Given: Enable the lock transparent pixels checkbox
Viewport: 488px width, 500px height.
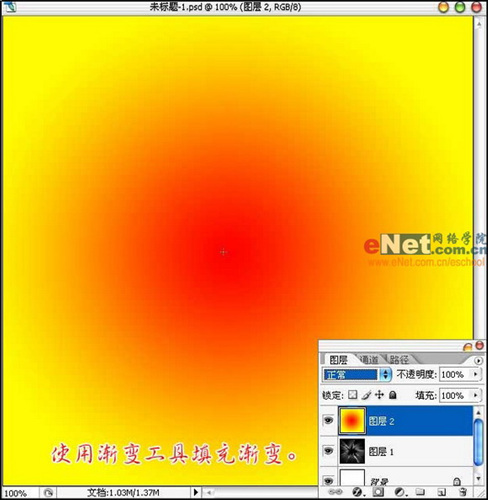Looking at the screenshot, I should pos(353,395).
